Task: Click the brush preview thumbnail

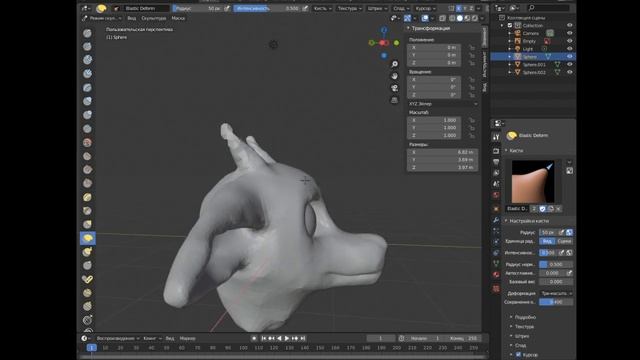Action: pos(533,182)
